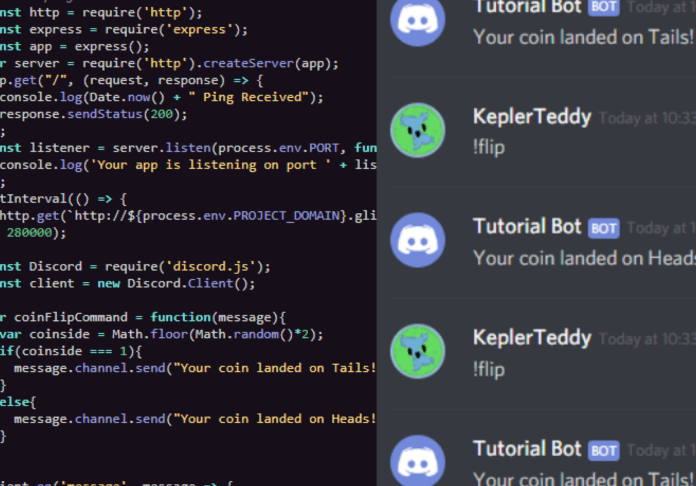This screenshot has width=696, height=486.
Task: Click the first !flip message text
Action: (489, 146)
